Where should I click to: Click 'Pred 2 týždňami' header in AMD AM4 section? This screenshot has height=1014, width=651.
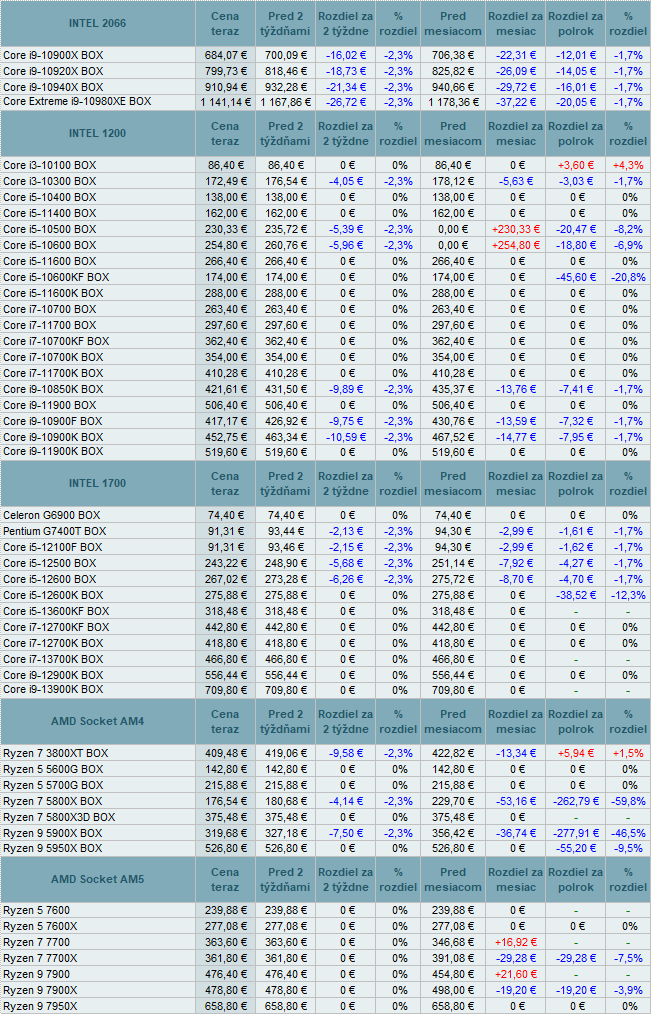tap(285, 721)
